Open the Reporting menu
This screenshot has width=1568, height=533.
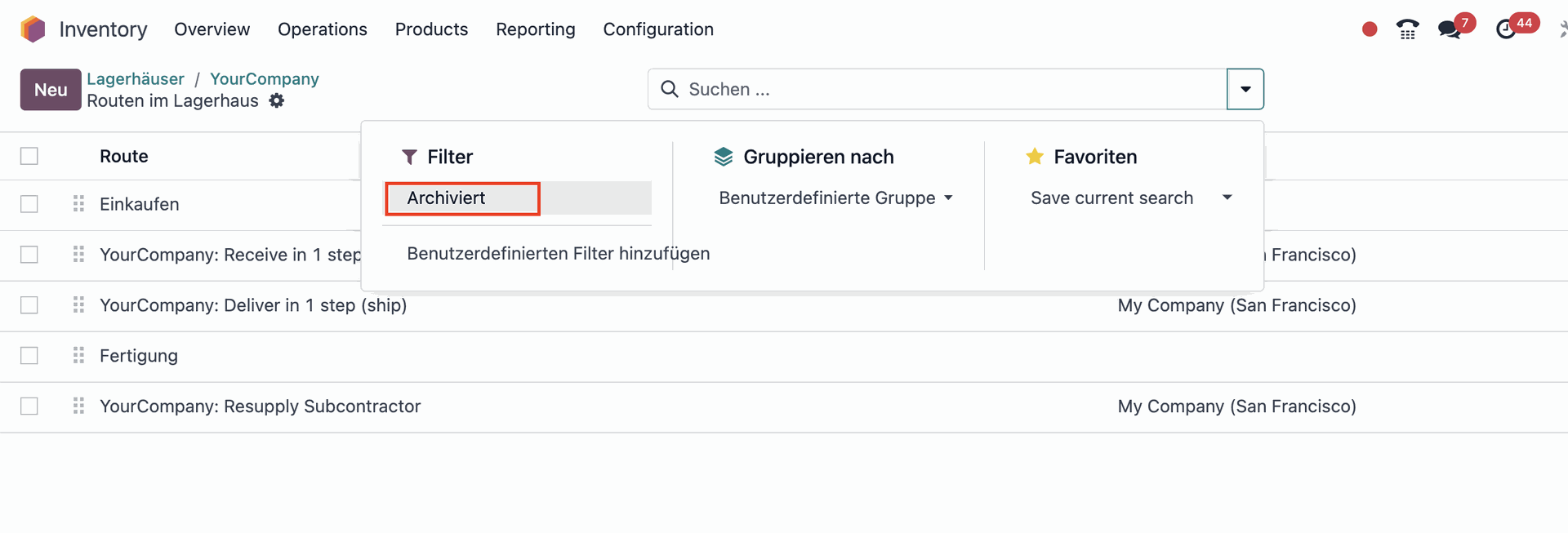click(x=535, y=29)
